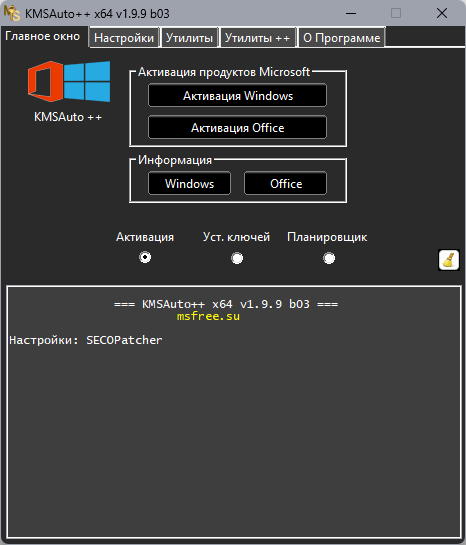
Task: Show Windows information button
Action: [x=189, y=183]
